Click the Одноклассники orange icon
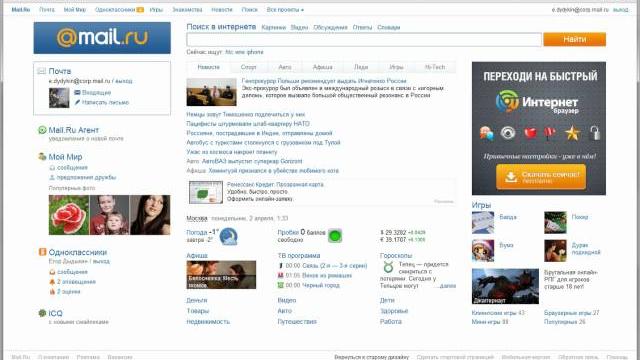640x360 pixels. (x=42, y=252)
